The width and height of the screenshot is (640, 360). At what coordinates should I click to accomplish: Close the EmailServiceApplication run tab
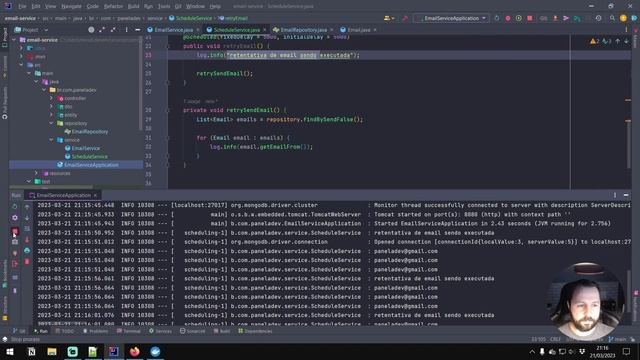pos(95,196)
